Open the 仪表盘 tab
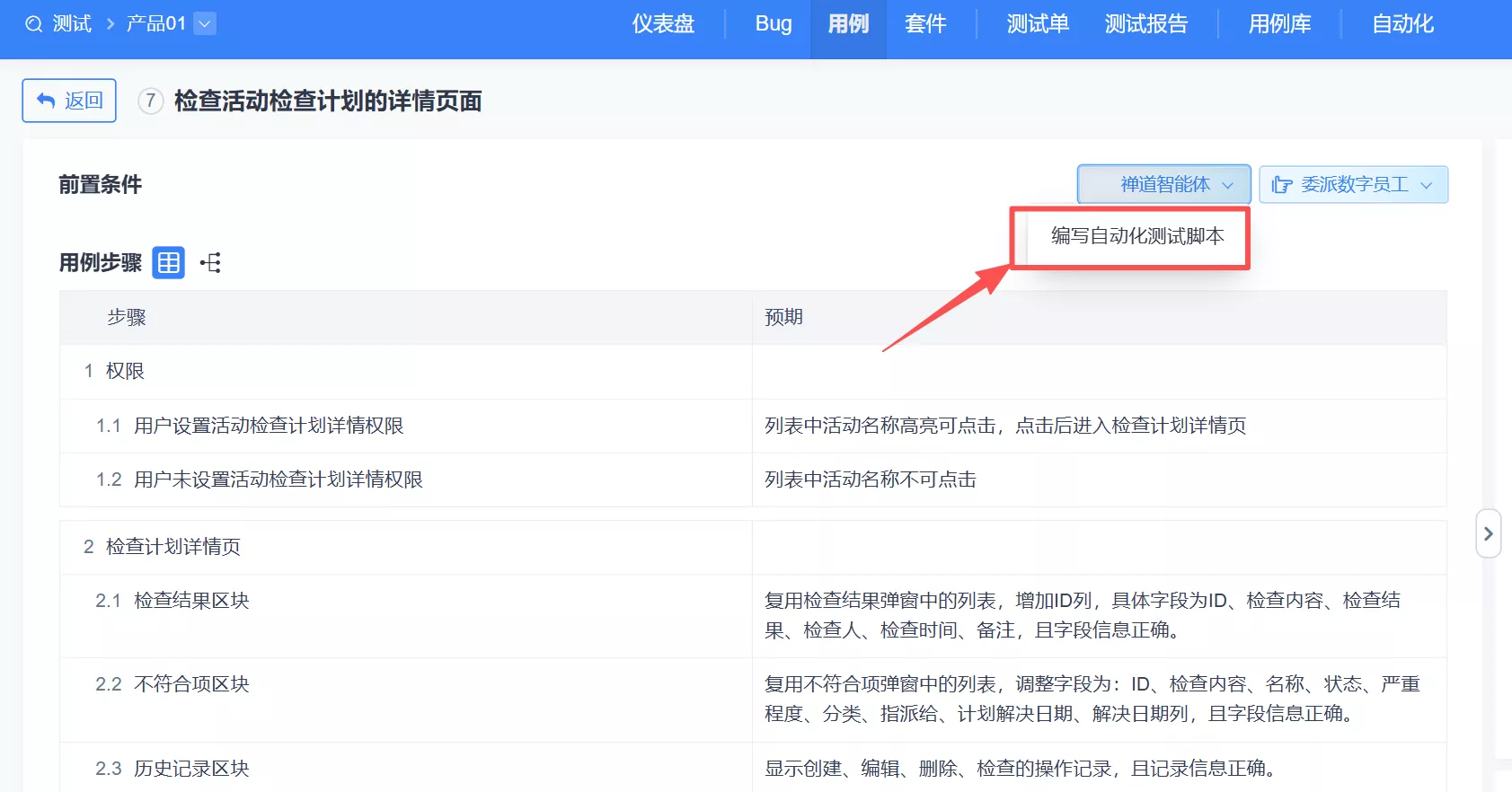 [x=663, y=24]
